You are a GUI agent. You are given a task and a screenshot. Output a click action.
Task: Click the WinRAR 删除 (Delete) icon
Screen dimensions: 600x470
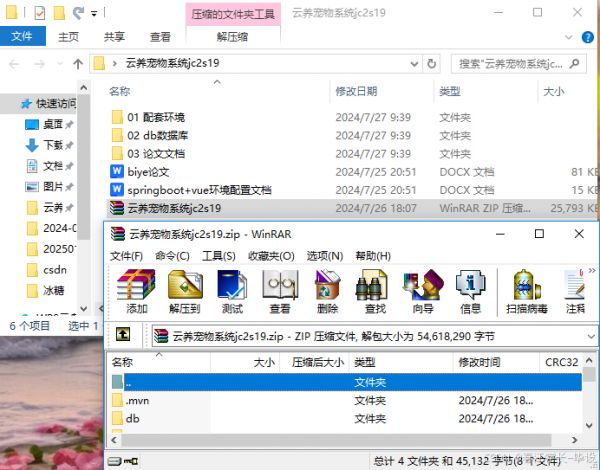328,285
